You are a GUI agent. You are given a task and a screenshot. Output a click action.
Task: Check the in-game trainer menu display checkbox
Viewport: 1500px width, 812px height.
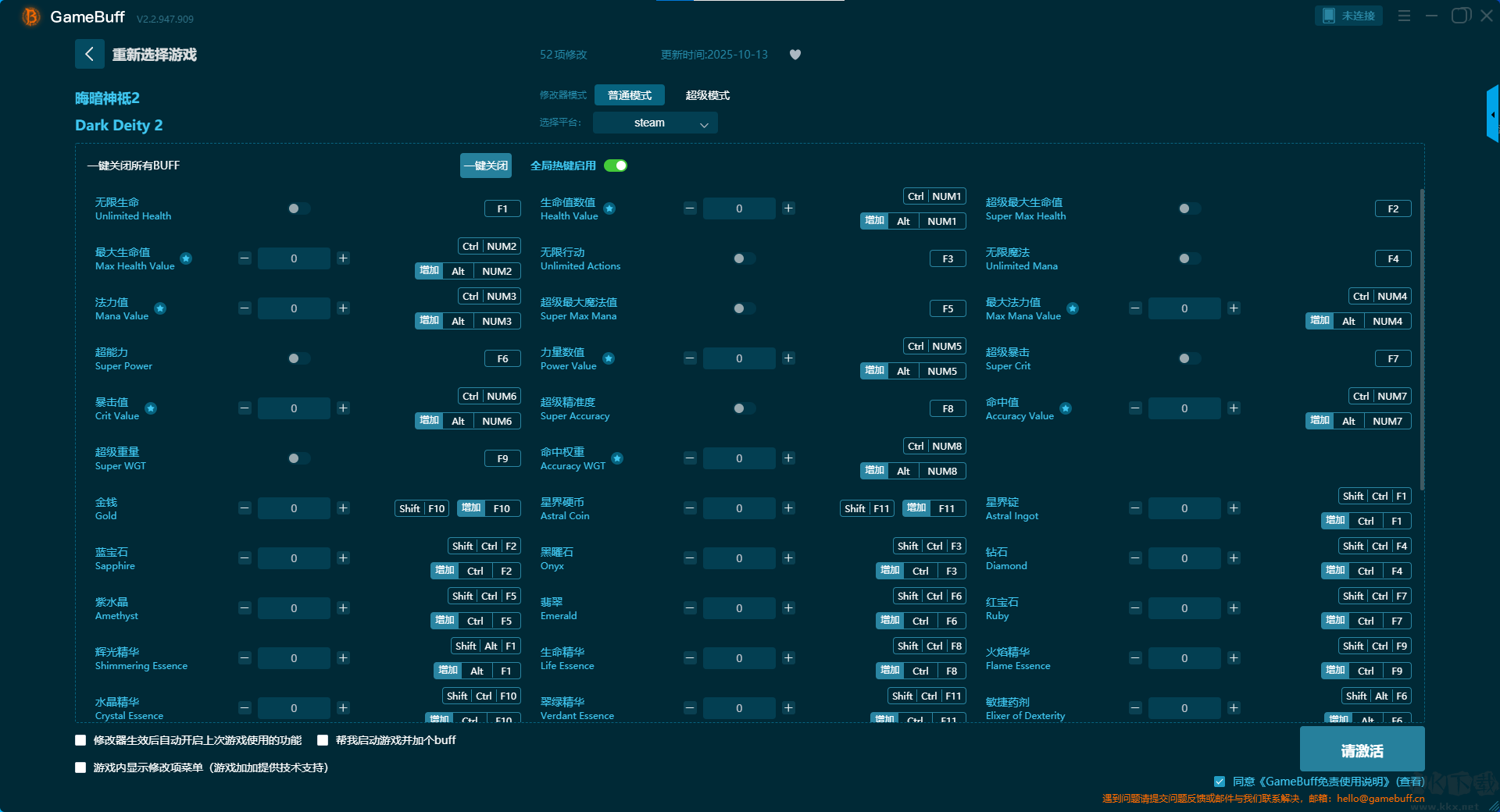[x=80, y=767]
